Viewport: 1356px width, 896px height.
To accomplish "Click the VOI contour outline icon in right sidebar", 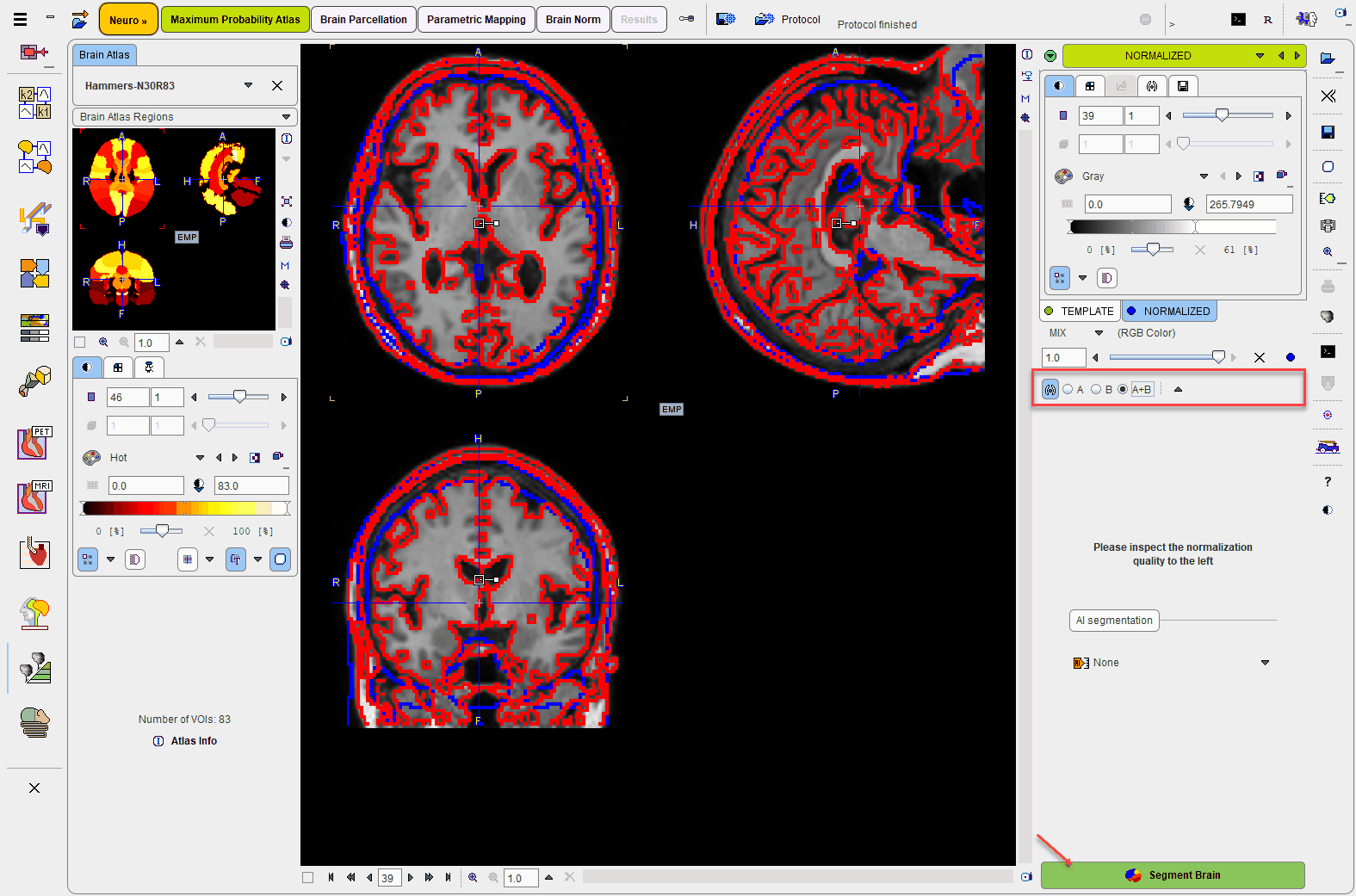I will pos(1328,167).
